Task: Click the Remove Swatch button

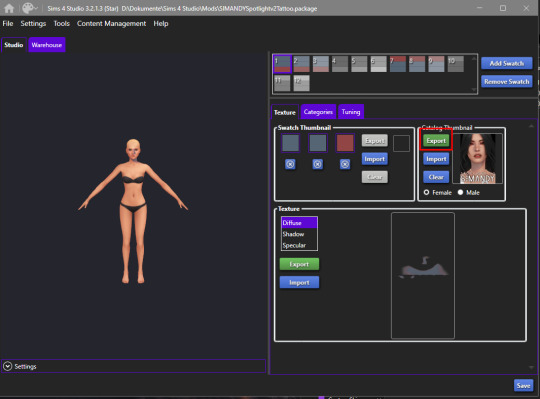Action: [x=507, y=82]
